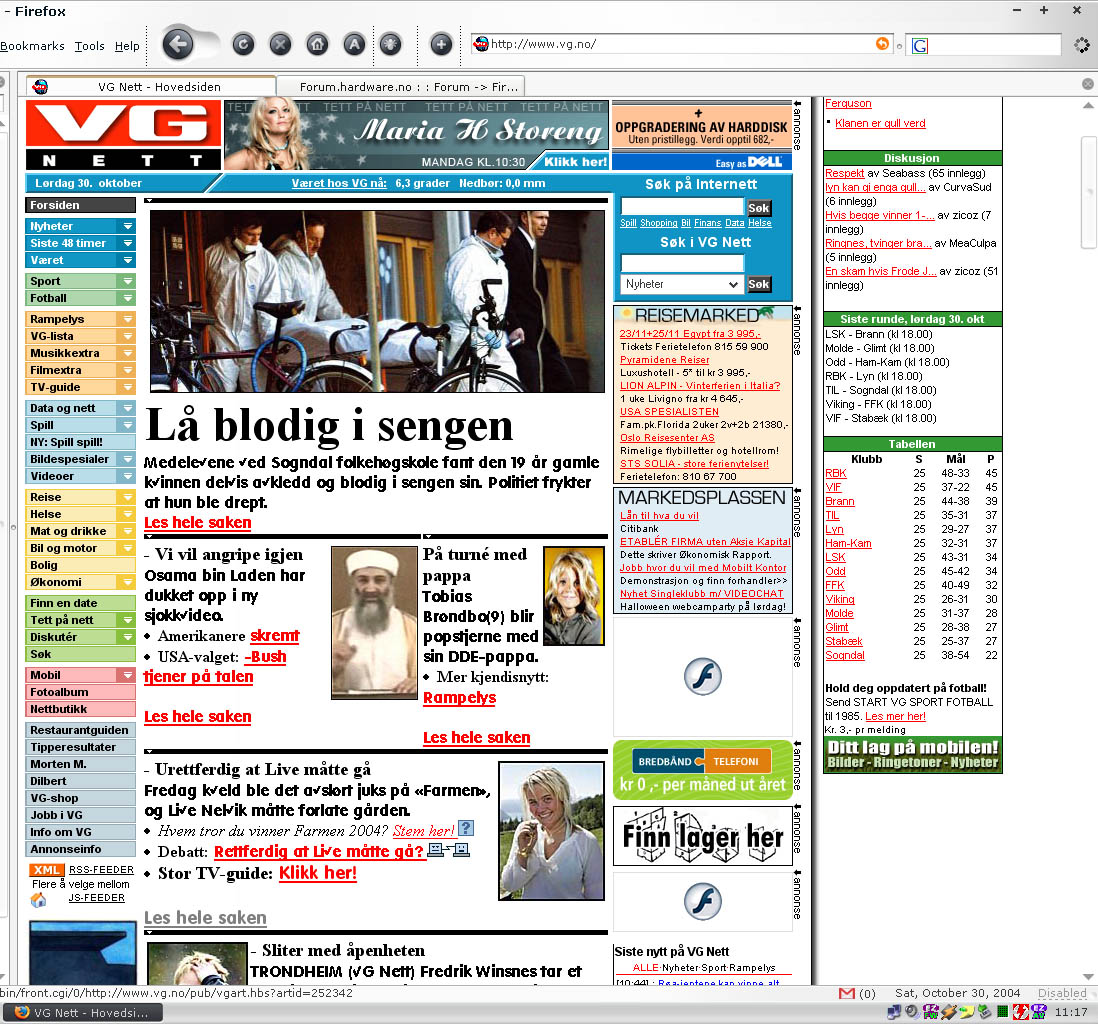
Task: Click the computers debate icon after 'Rettferdig at Live måtte gå?'
Action: [448, 850]
